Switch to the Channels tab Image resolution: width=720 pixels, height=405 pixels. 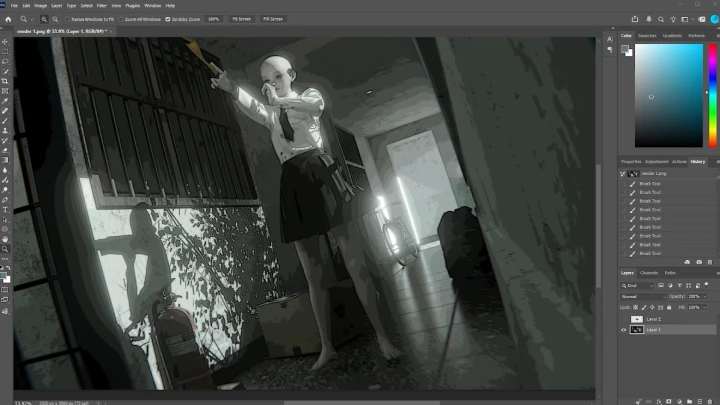(649, 273)
